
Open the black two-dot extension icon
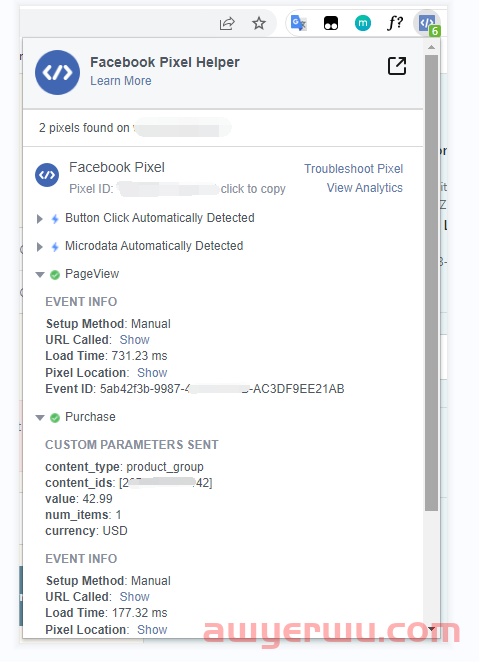point(330,24)
